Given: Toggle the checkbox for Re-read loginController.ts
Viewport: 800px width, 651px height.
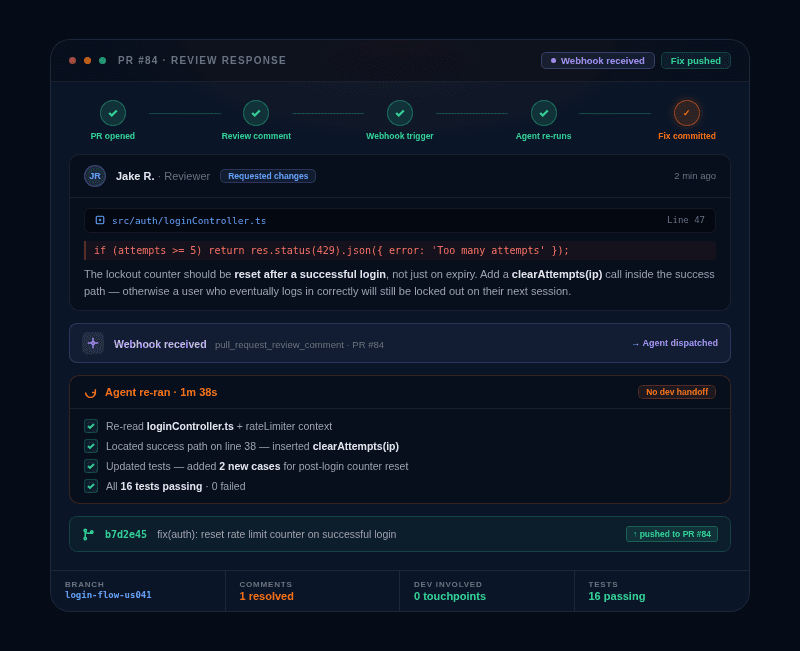Looking at the screenshot, I should 90,426.
